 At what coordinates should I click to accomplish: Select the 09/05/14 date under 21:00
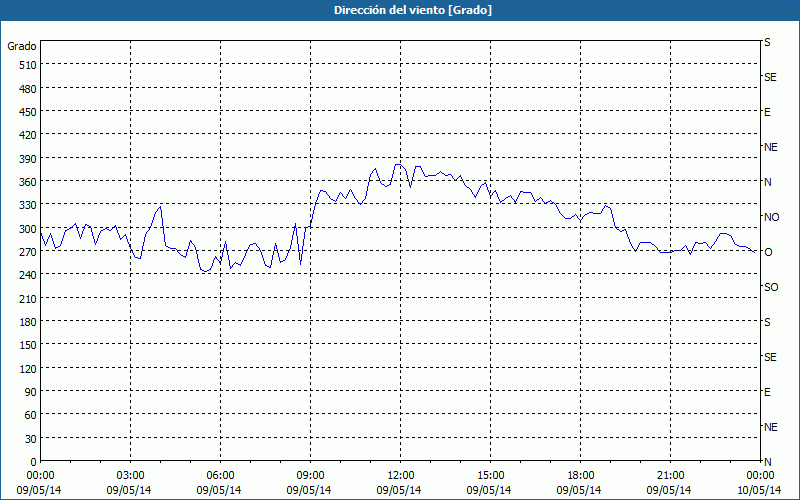tap(669, 490)
